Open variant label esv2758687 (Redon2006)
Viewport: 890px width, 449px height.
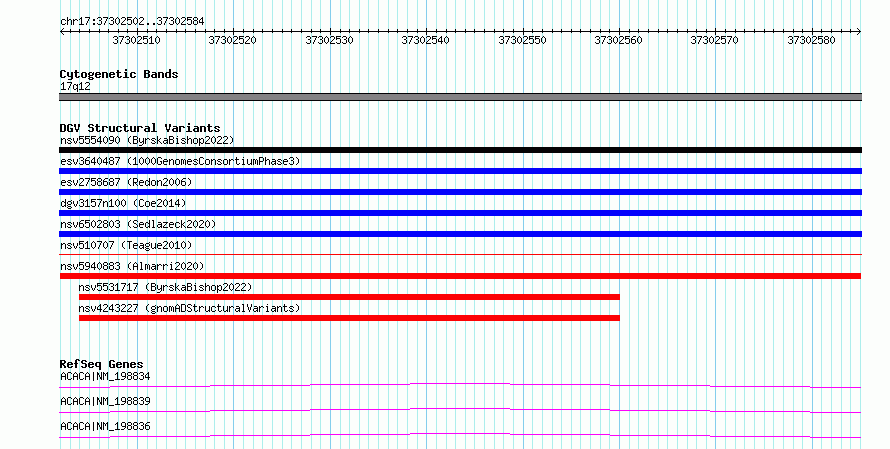click(126, 182)
